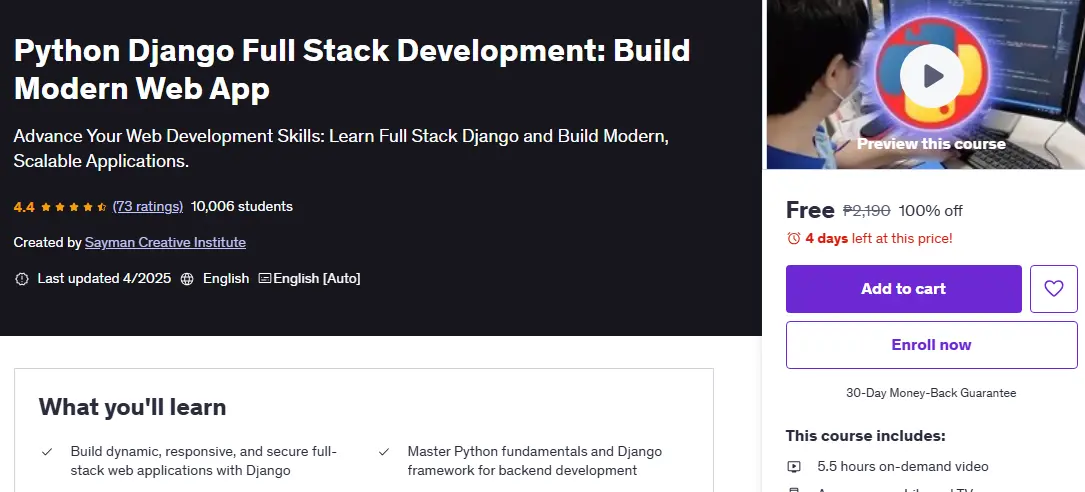This screenshot has width=1085, height=492.
Task: Click the globe language icon
Action: [187, 279]
